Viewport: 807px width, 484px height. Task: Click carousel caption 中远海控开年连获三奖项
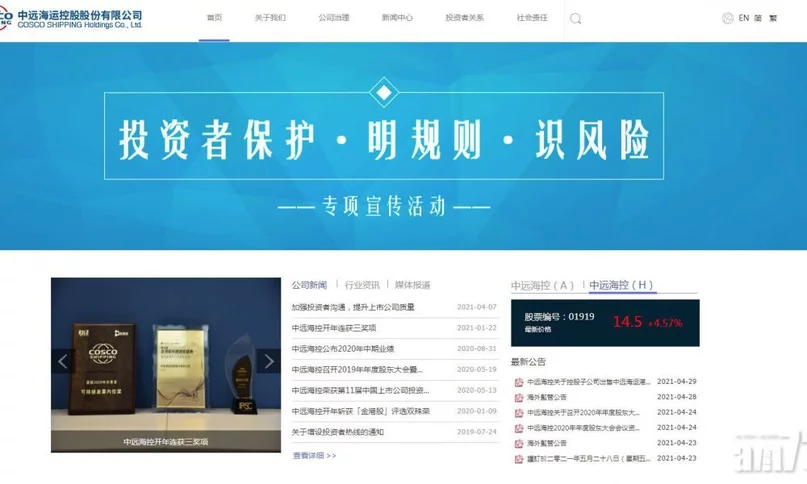[166, 442]
